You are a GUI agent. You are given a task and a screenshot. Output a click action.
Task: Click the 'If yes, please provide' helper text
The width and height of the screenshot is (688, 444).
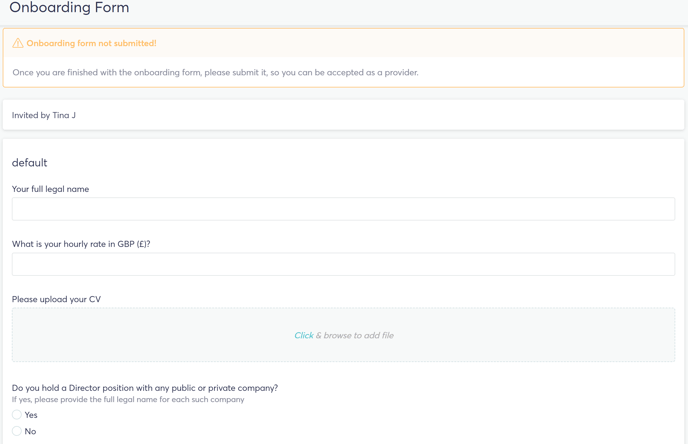pos(128,399)
